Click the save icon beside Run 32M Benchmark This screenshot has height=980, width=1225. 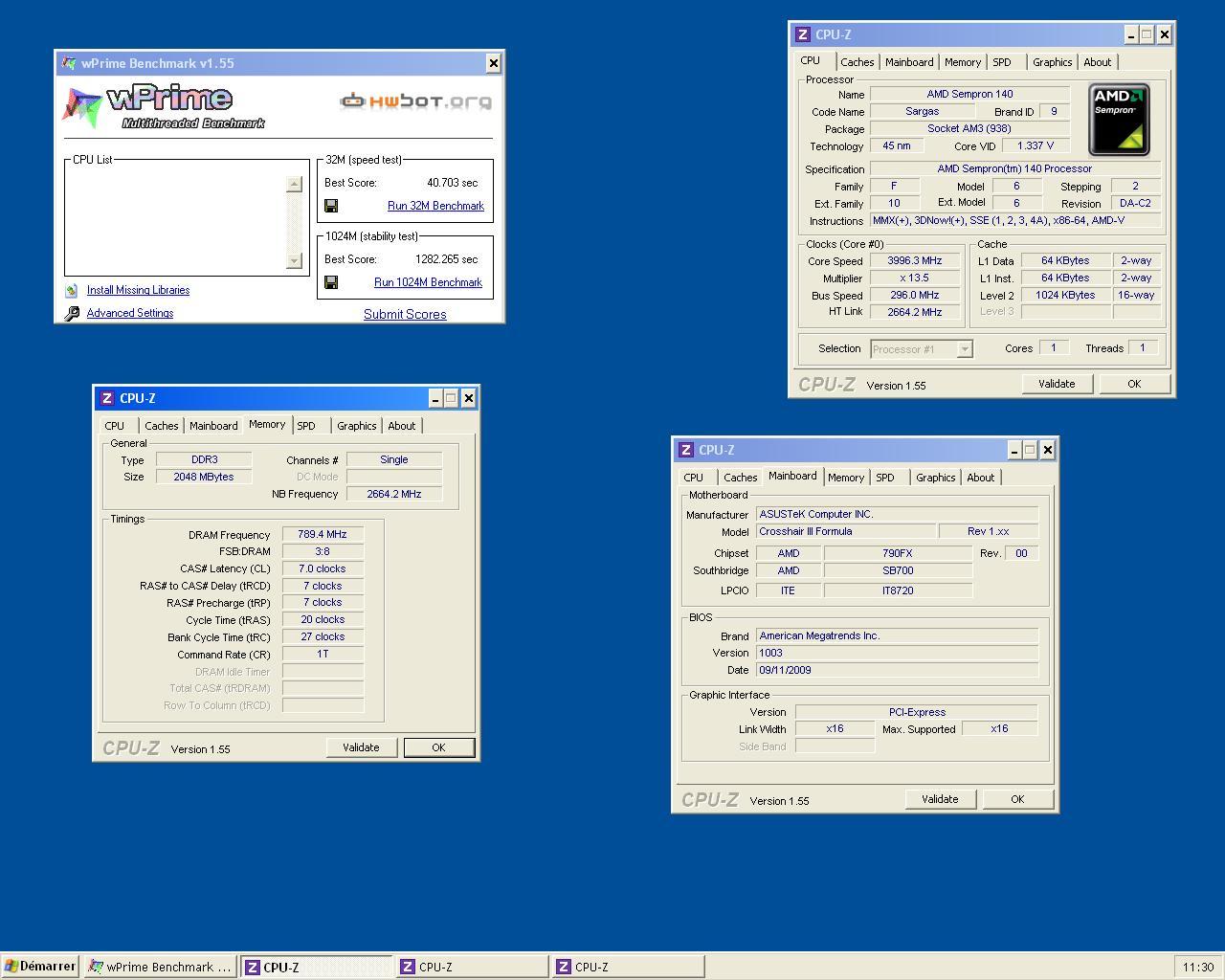pos(331,206)
